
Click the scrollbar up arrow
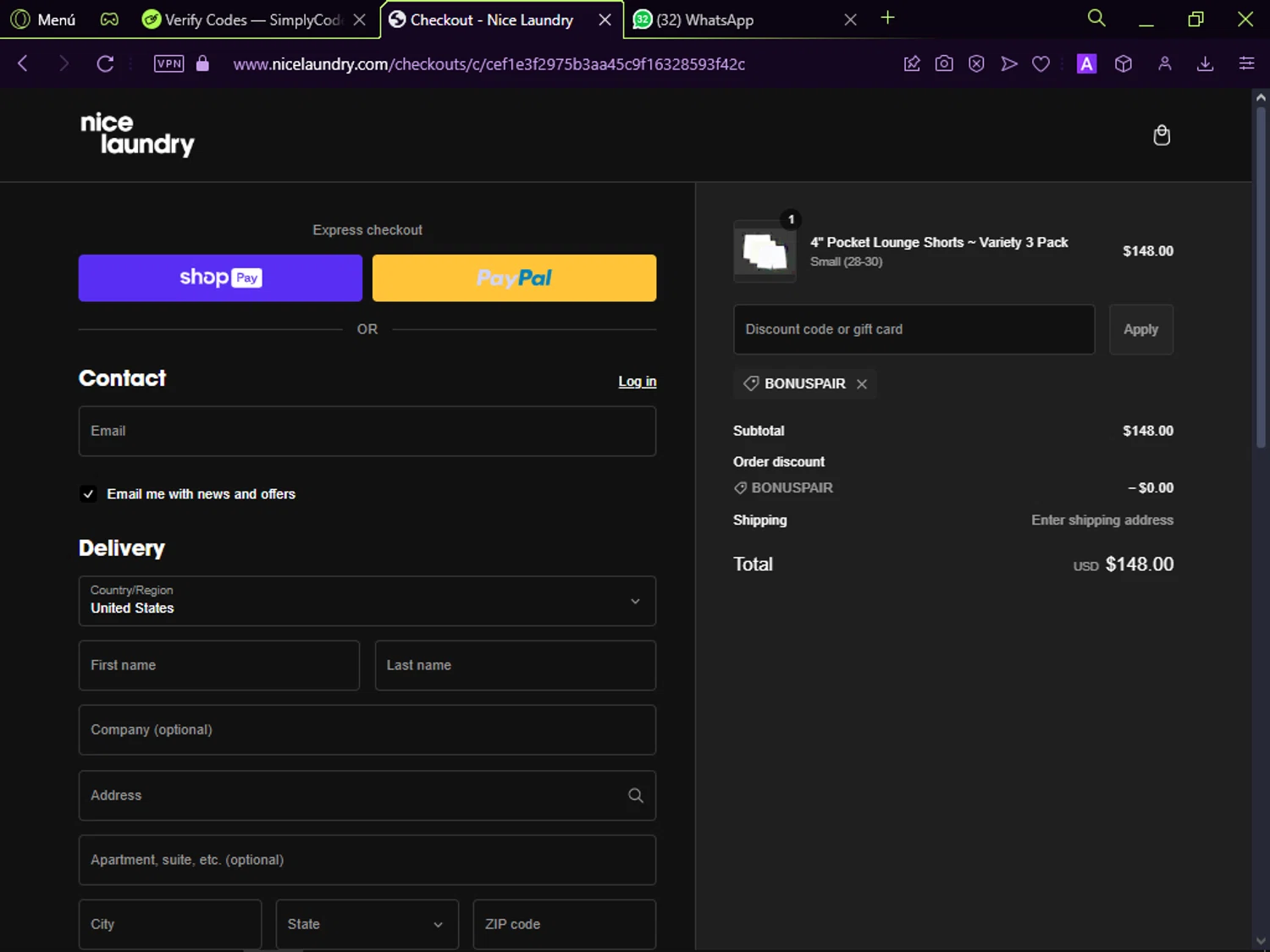point(1261,97)
